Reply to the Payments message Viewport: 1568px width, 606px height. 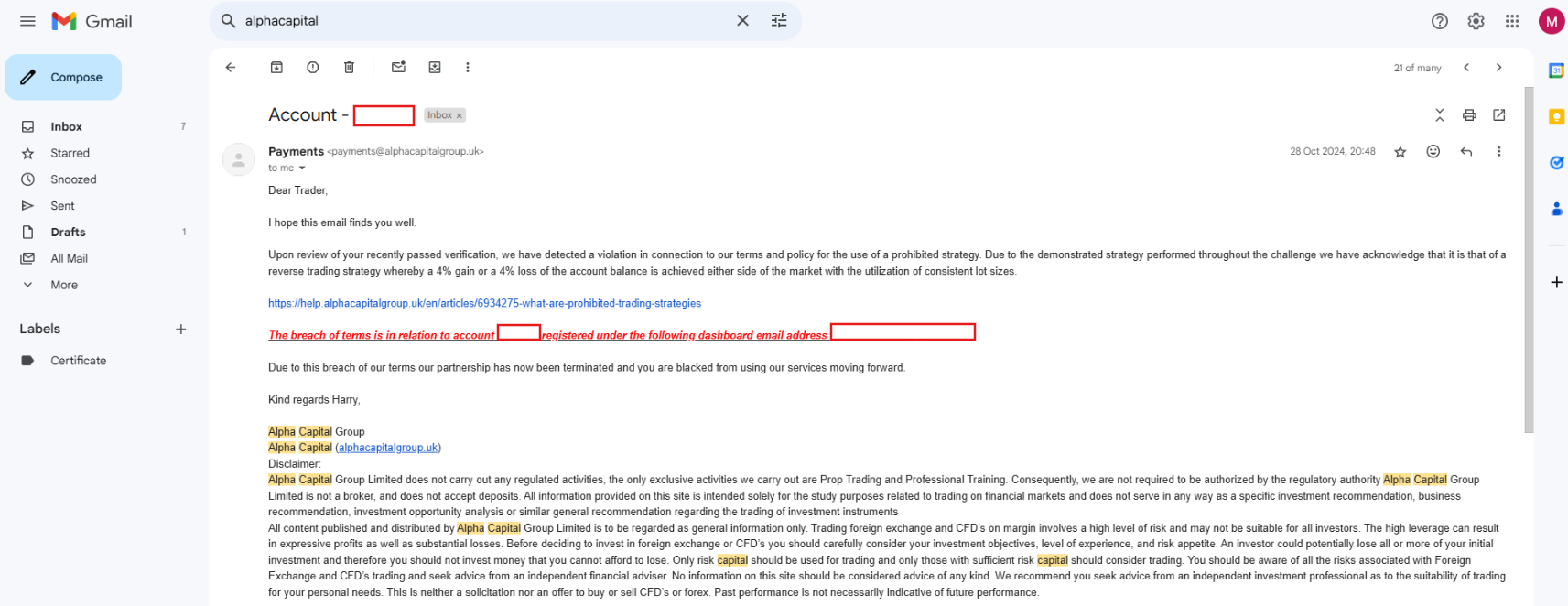coord(1466,151)
